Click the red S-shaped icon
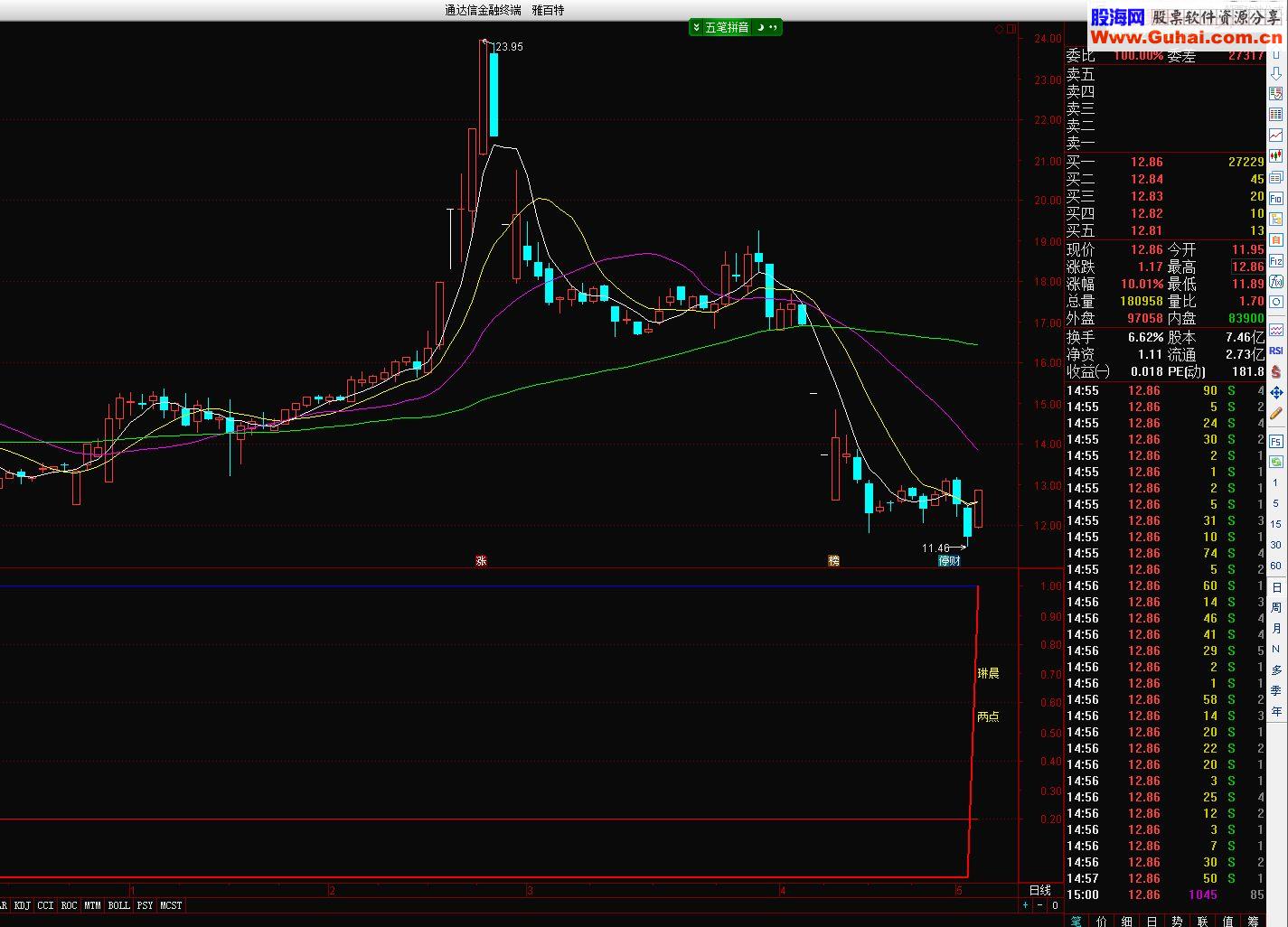 point(1276,371)
